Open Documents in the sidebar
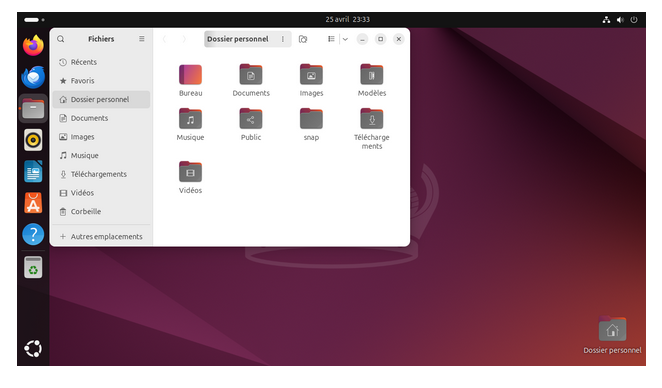 click(101, 118)
